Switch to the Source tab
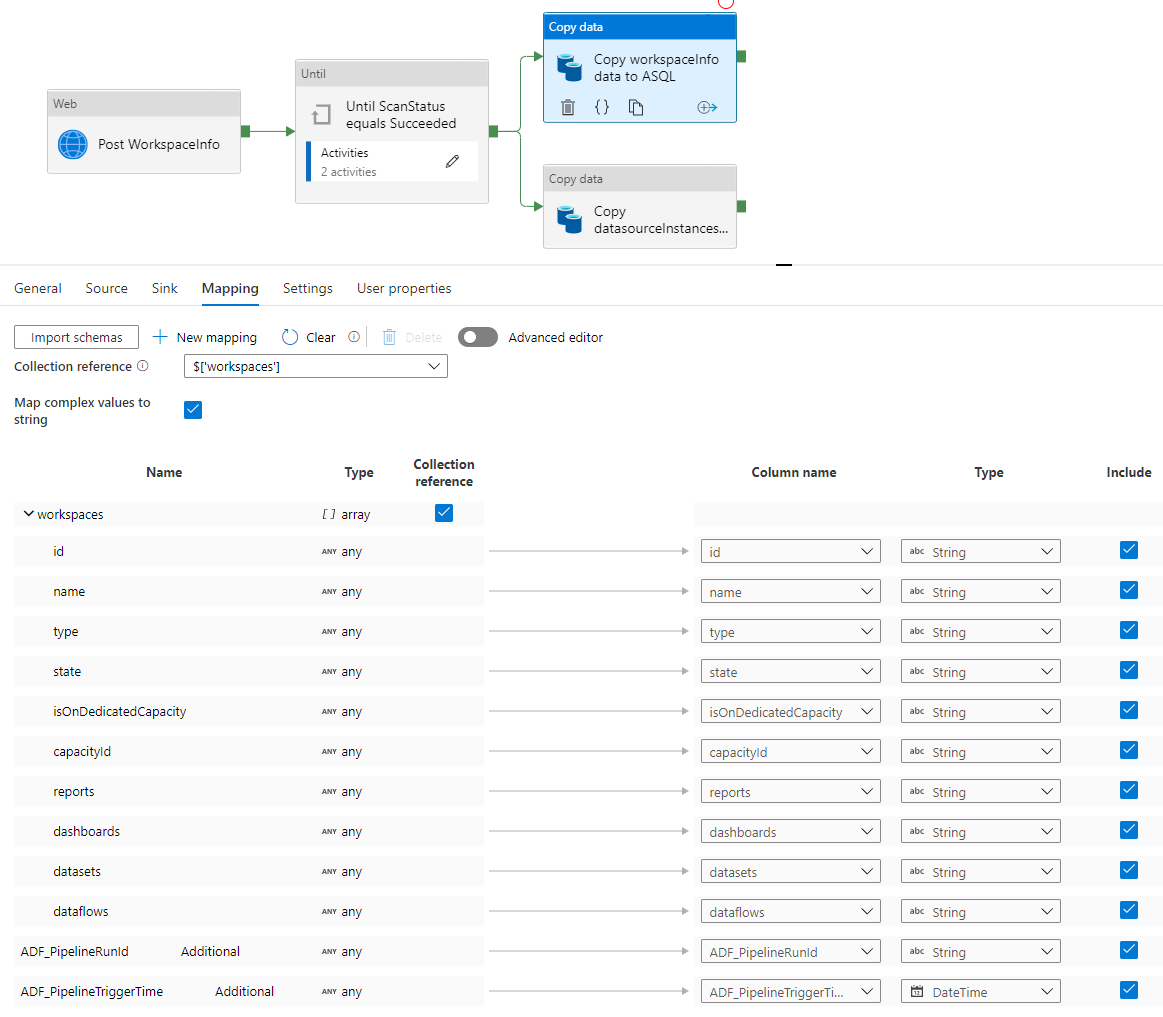Viewport: 1163px width, 1017px height. (x=106, y=288)
